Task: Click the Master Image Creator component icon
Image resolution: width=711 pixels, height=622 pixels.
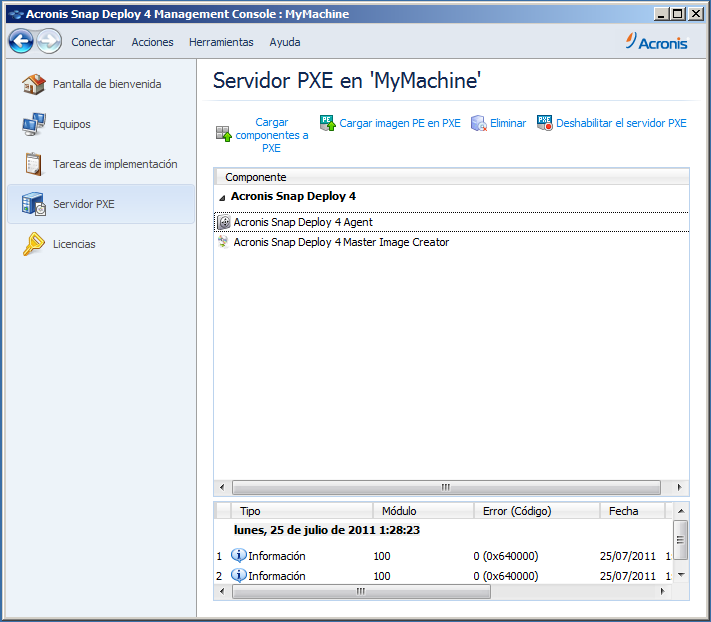Action: [223, 242]
